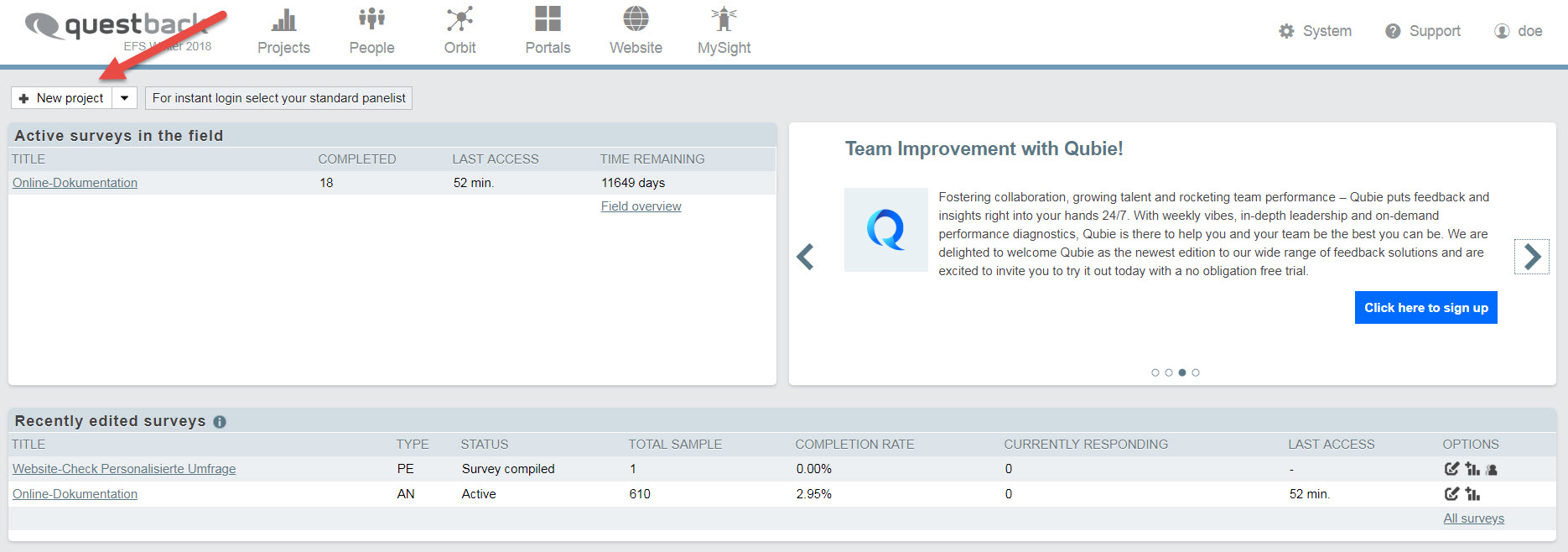
Task: Select the fourth carousel dot
Action: pyautogui.click(x=1196, y=372)
